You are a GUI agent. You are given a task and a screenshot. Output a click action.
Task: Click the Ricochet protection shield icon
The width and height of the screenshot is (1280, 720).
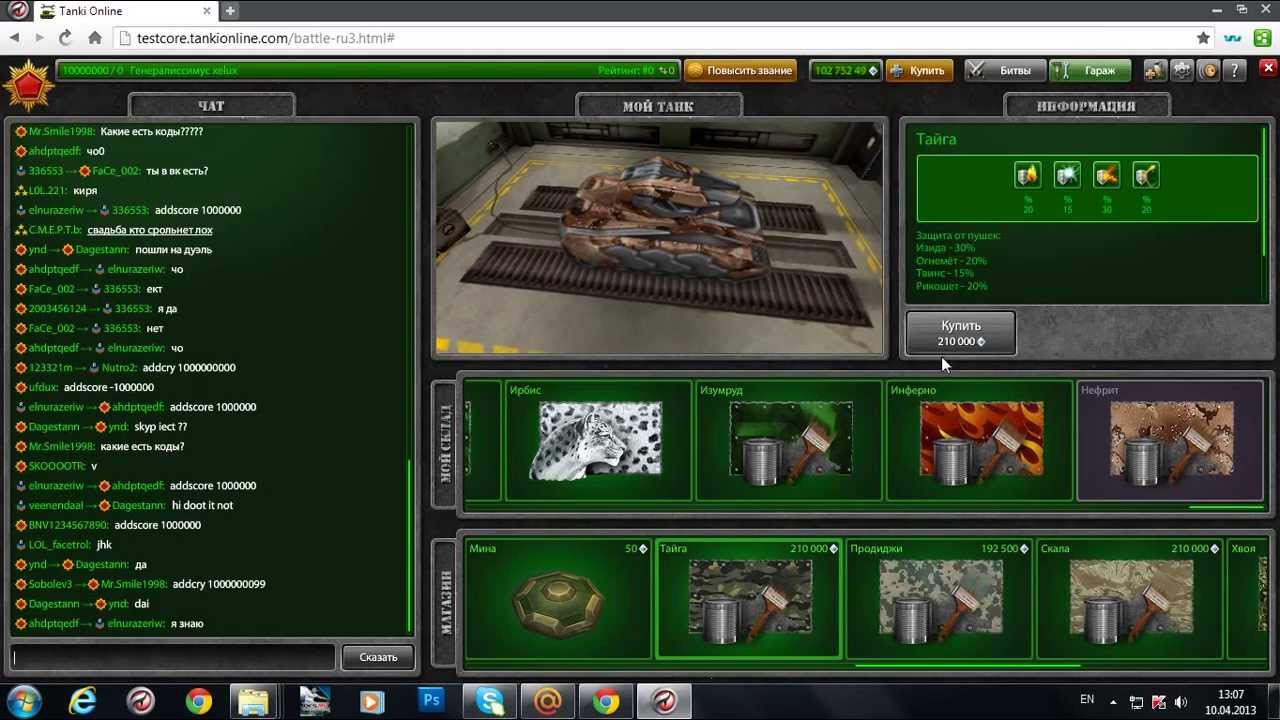(1146, 176)
